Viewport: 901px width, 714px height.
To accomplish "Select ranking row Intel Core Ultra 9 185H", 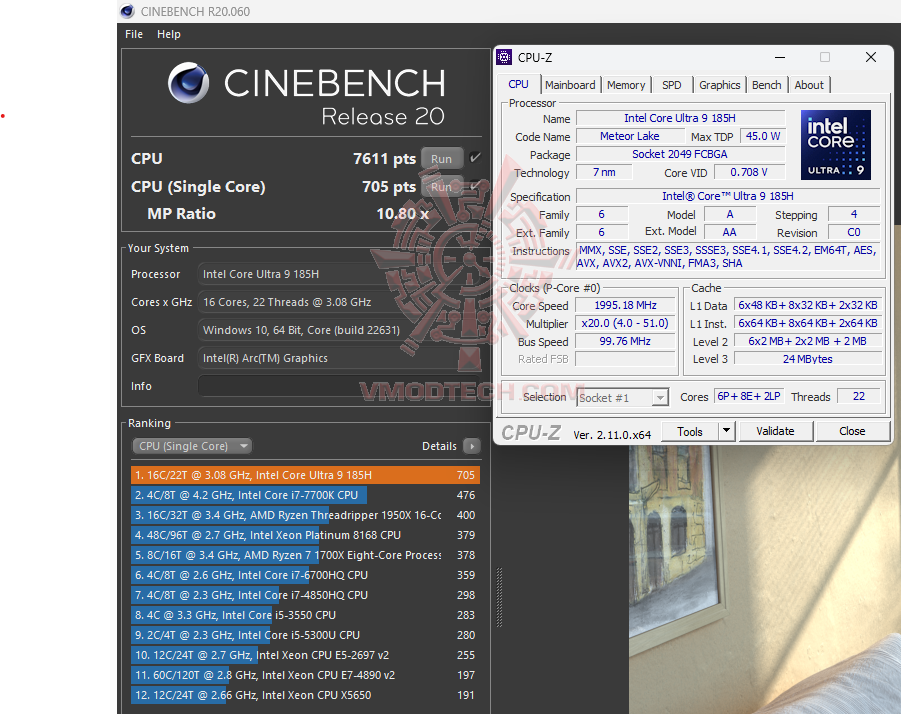I will pos(305,475).
